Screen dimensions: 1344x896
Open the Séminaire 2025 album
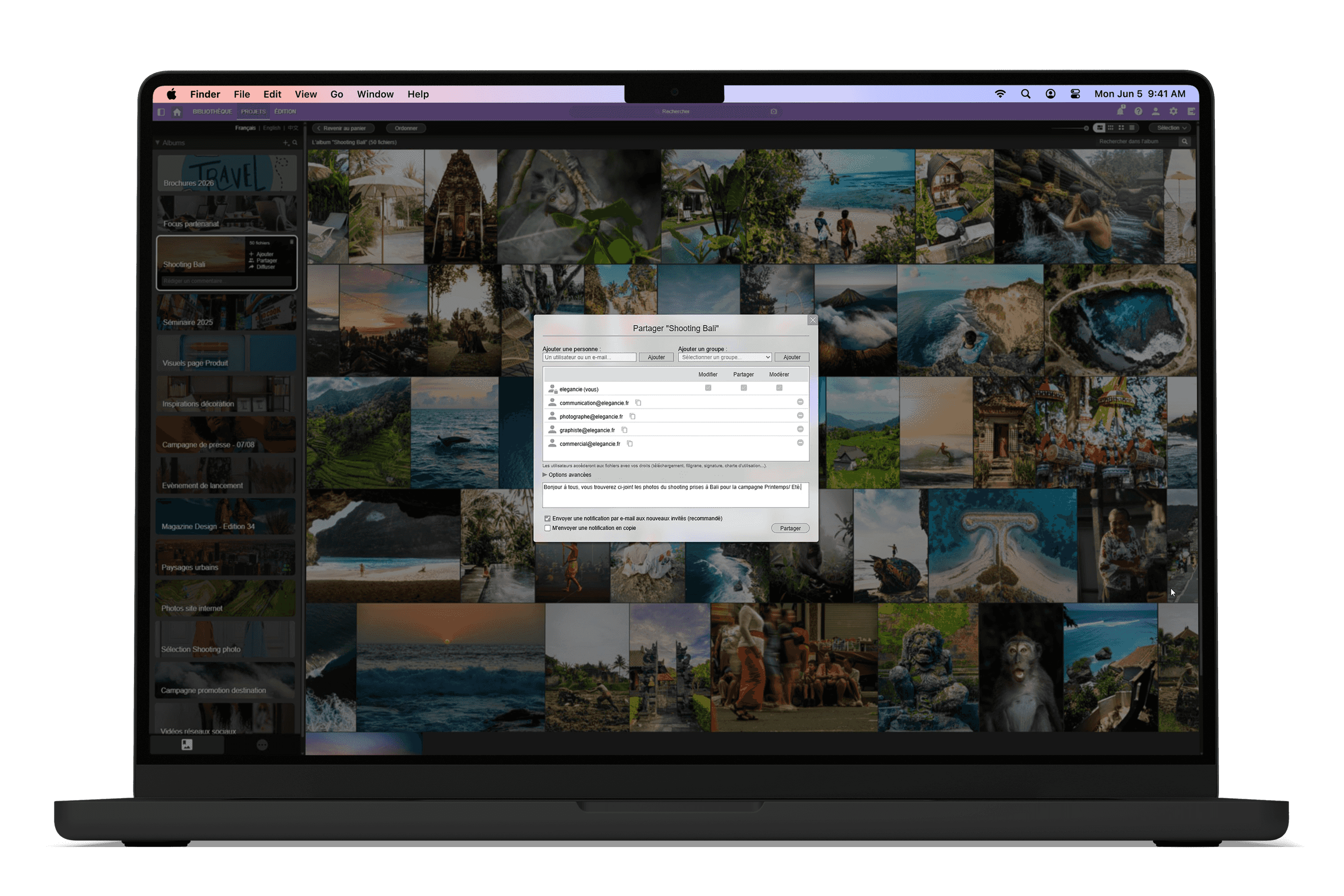227,312
